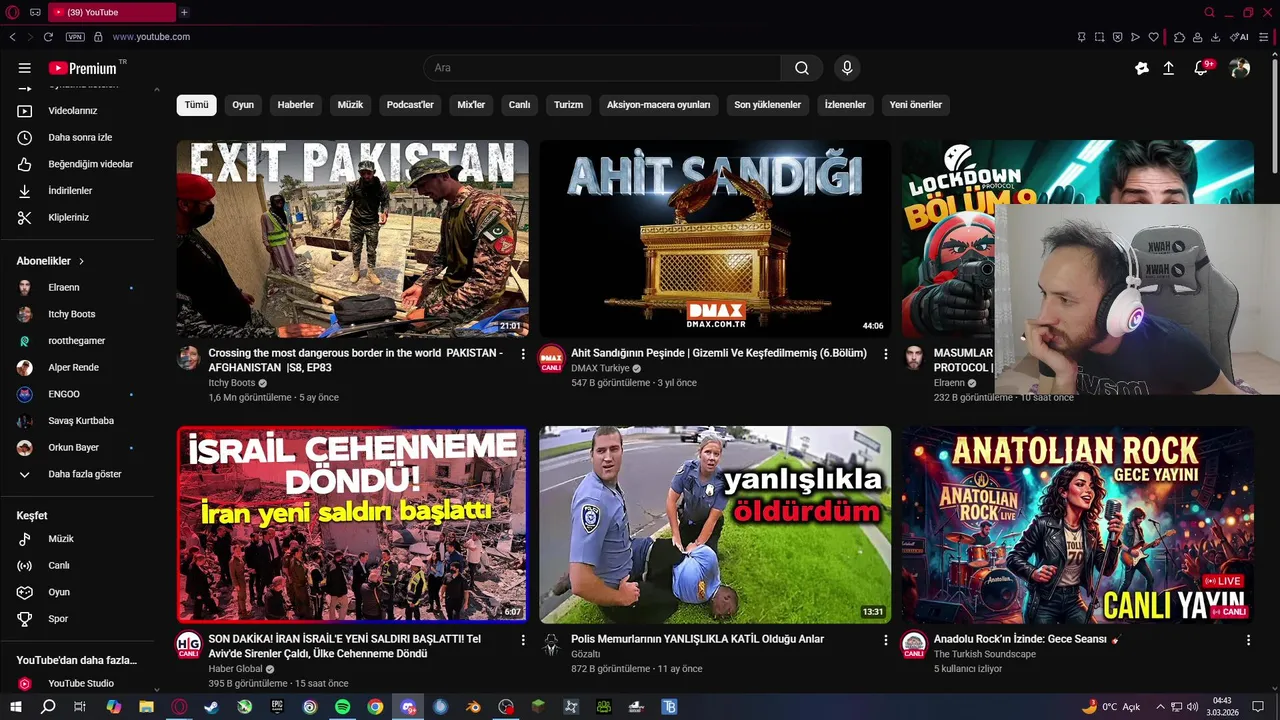Open Opera extensions cube icon
Screen dimensions: 1280x720
pos(1179,37)
